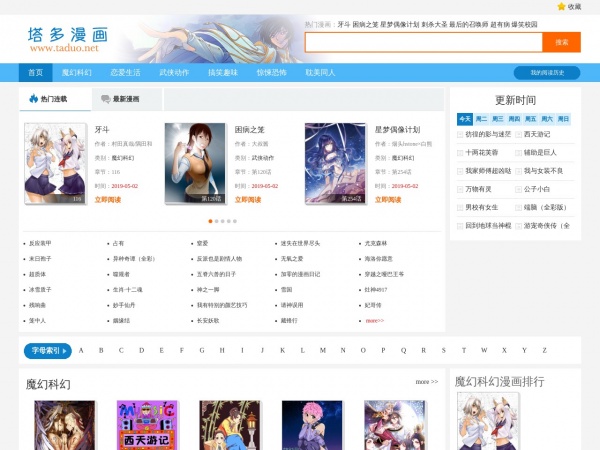The height and width of the screenshot is (450, 600).
Task: Open 神之一脚 in the comic list
Action: click(208, 290)
